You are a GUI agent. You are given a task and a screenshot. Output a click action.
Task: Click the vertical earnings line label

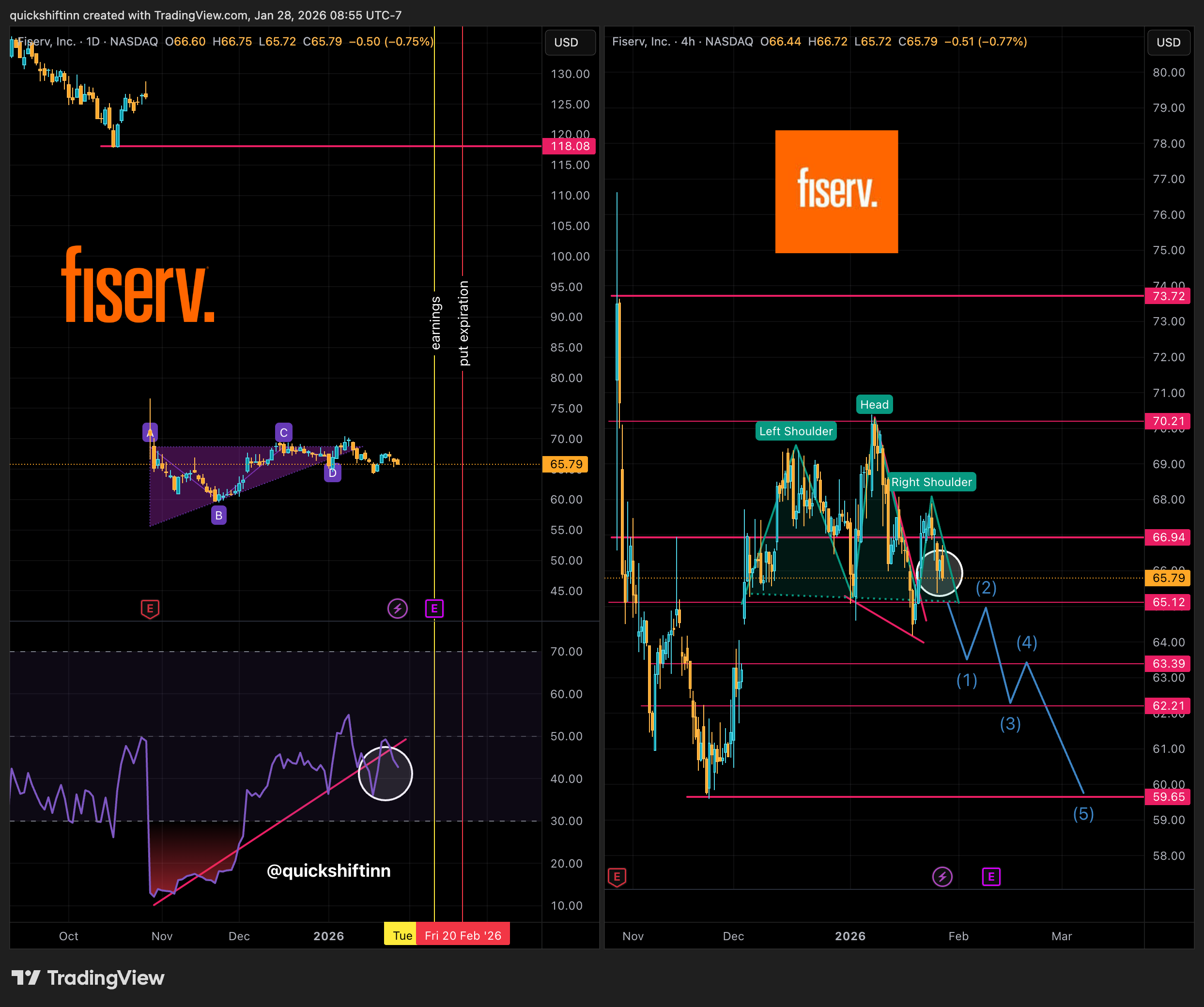point(435,323)
